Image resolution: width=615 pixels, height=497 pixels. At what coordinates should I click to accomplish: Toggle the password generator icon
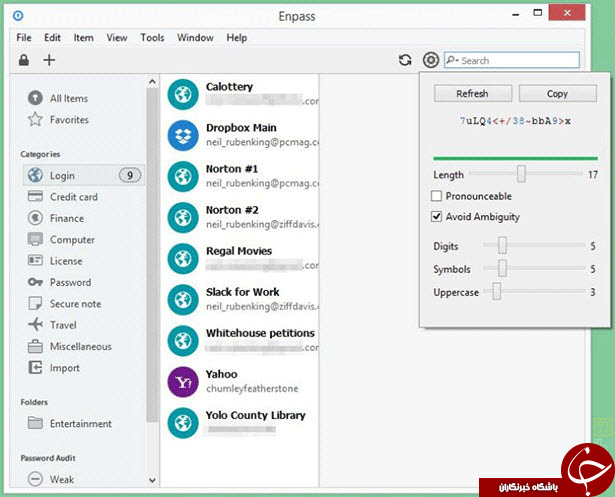click(x=431, y=60)
